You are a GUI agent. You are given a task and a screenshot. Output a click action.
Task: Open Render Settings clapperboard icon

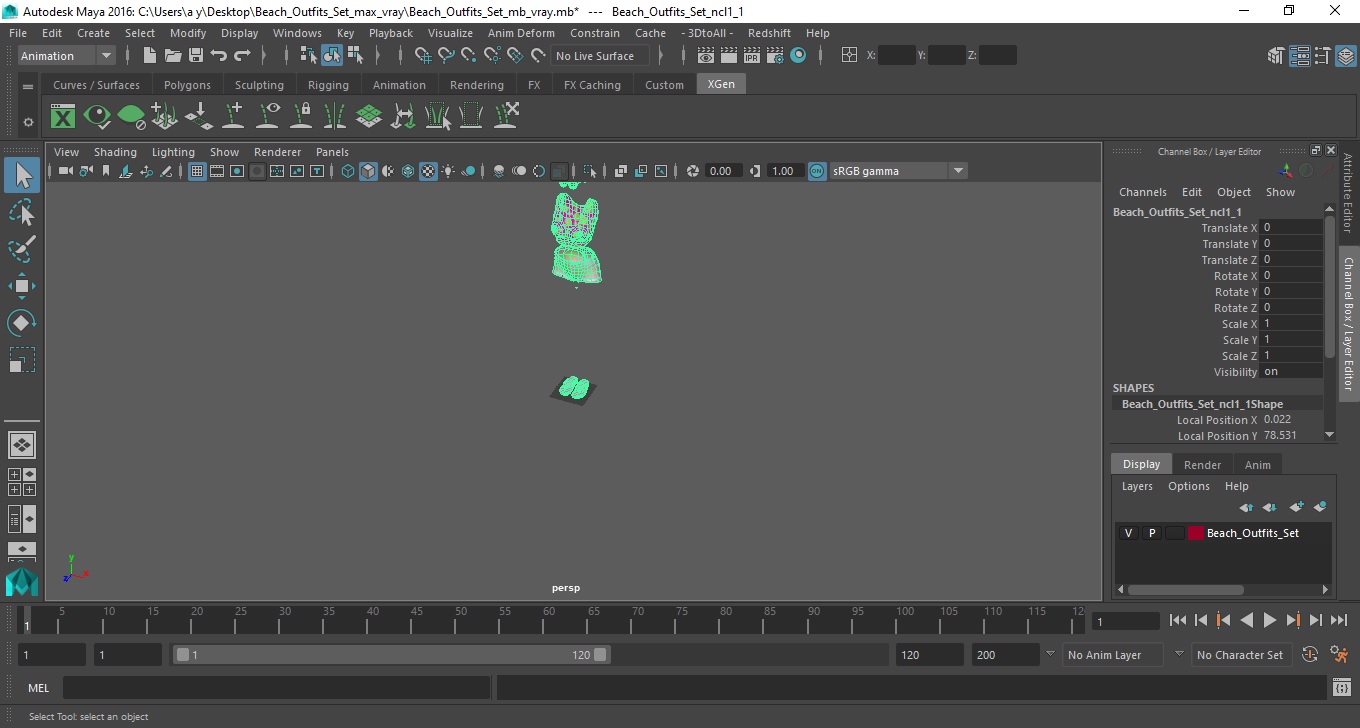[776, 56]
